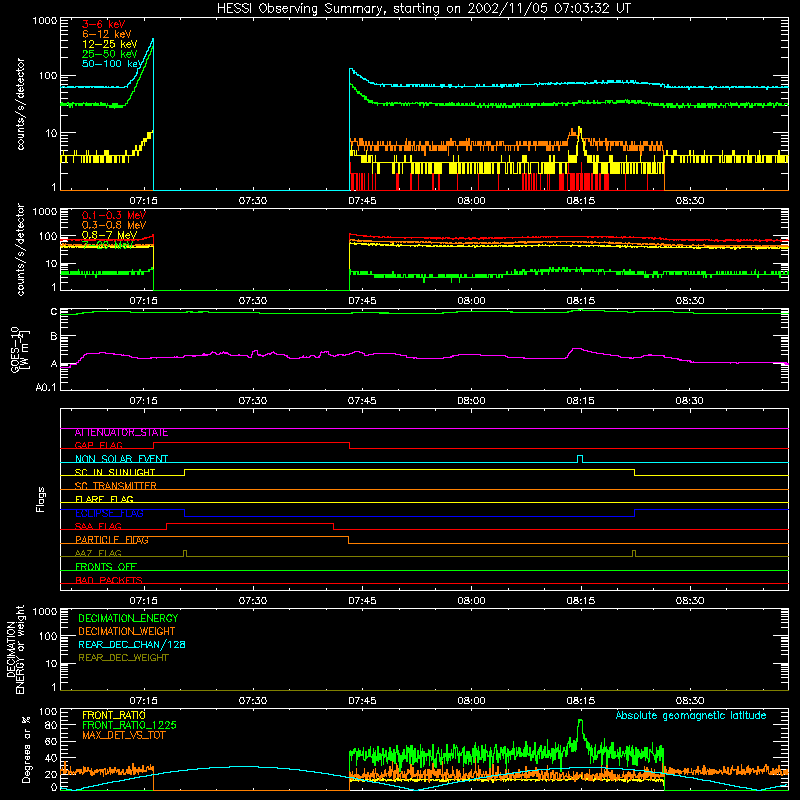Click the FRONT_RATIO legend label
Screen dimensions: 800x800
(114, 715)
